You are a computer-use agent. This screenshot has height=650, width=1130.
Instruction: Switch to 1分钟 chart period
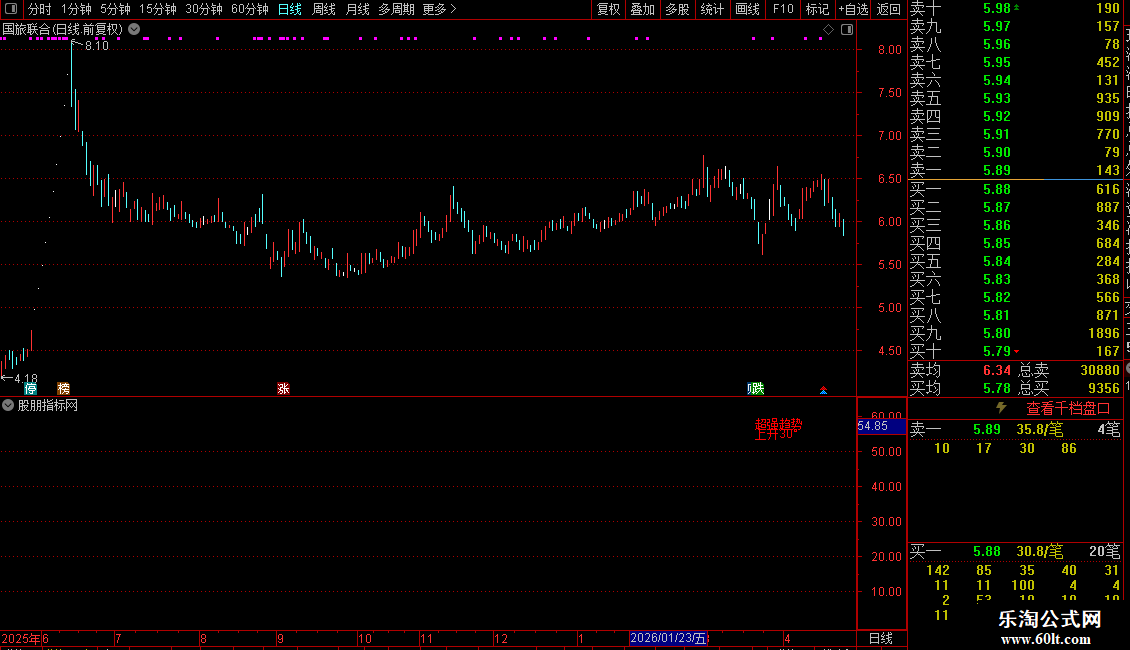coord(76,9)
